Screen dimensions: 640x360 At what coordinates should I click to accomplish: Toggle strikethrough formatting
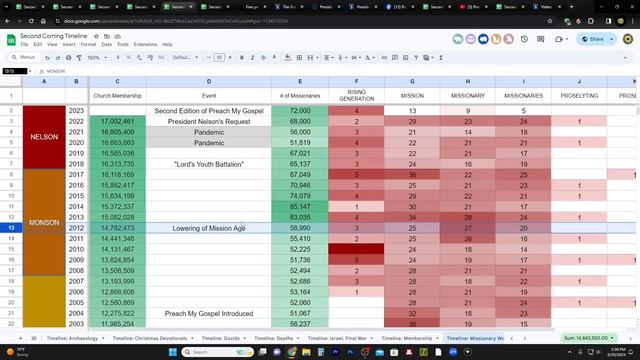[263, 58]
